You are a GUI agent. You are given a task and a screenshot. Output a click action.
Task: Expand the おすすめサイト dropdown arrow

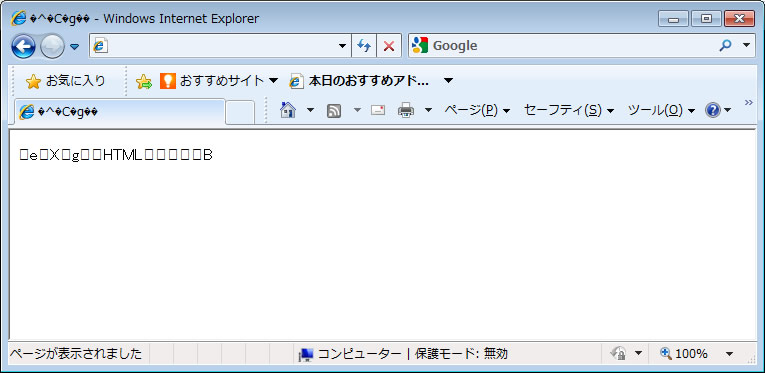(x=274, y=81)
